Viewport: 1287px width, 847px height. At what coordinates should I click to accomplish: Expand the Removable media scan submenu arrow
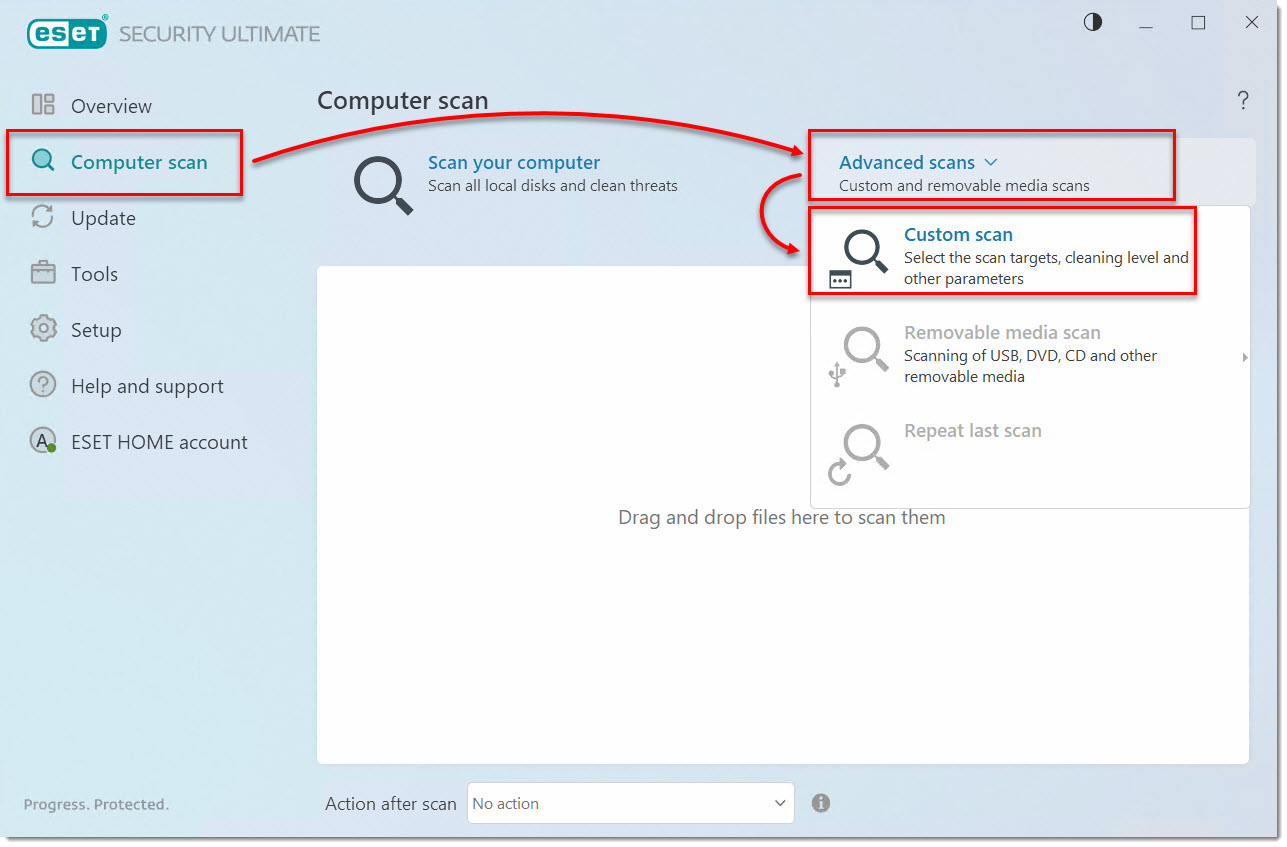click(x=1245, y=357)
